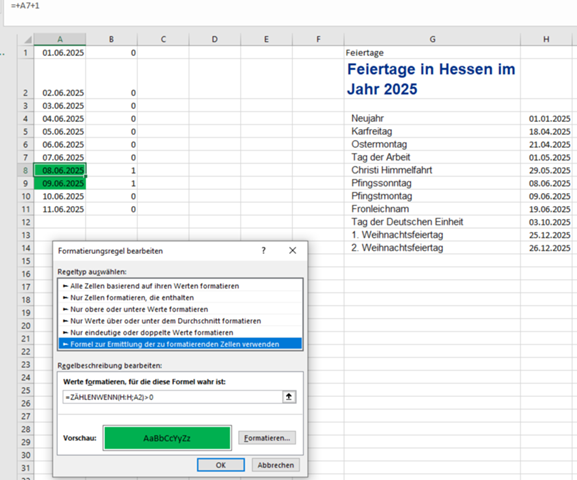
Task: Select the 'Neujahr' cell
Action: pos(432,119)
